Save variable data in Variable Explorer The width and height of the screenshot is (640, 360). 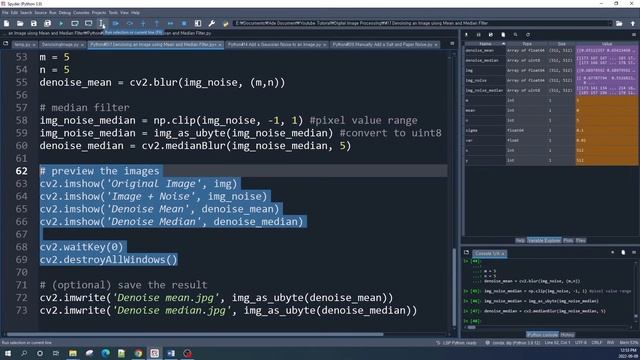[479, 35]
